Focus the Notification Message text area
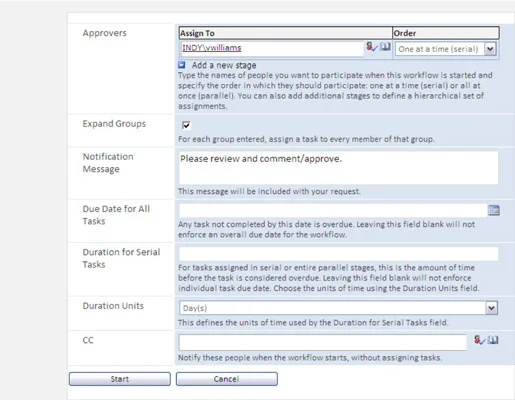 coord(338,168)
